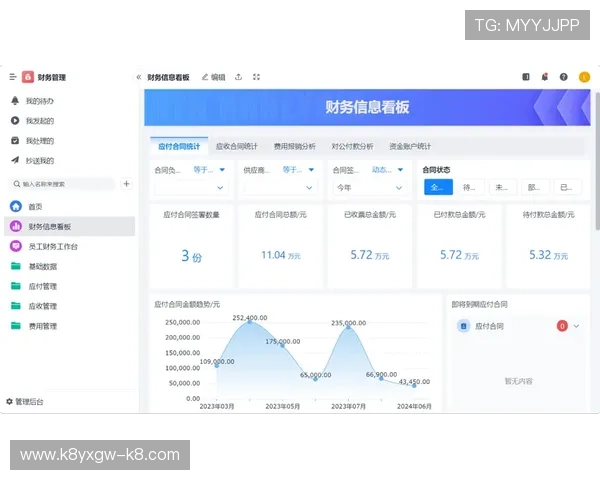Viewport: 600px width, 480px height.
Task: Switch to 应付合同统计 tab
Action: click(x=179, y=146)
